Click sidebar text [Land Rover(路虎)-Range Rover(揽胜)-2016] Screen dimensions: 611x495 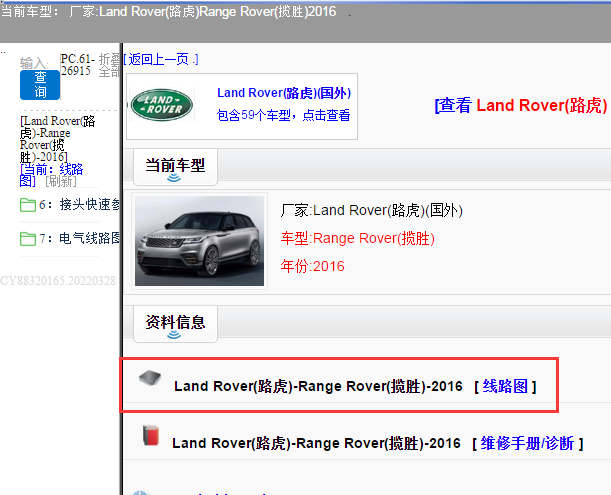(57, 139)
